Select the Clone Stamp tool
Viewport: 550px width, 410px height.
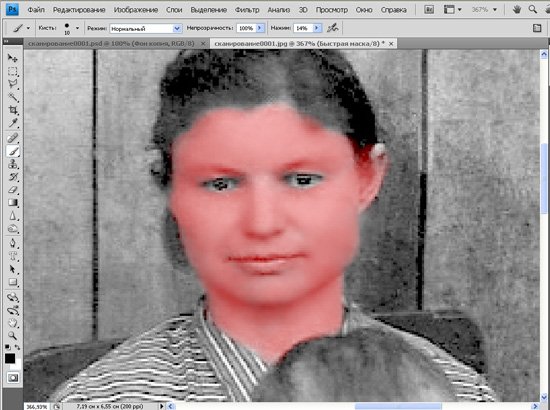13,164
